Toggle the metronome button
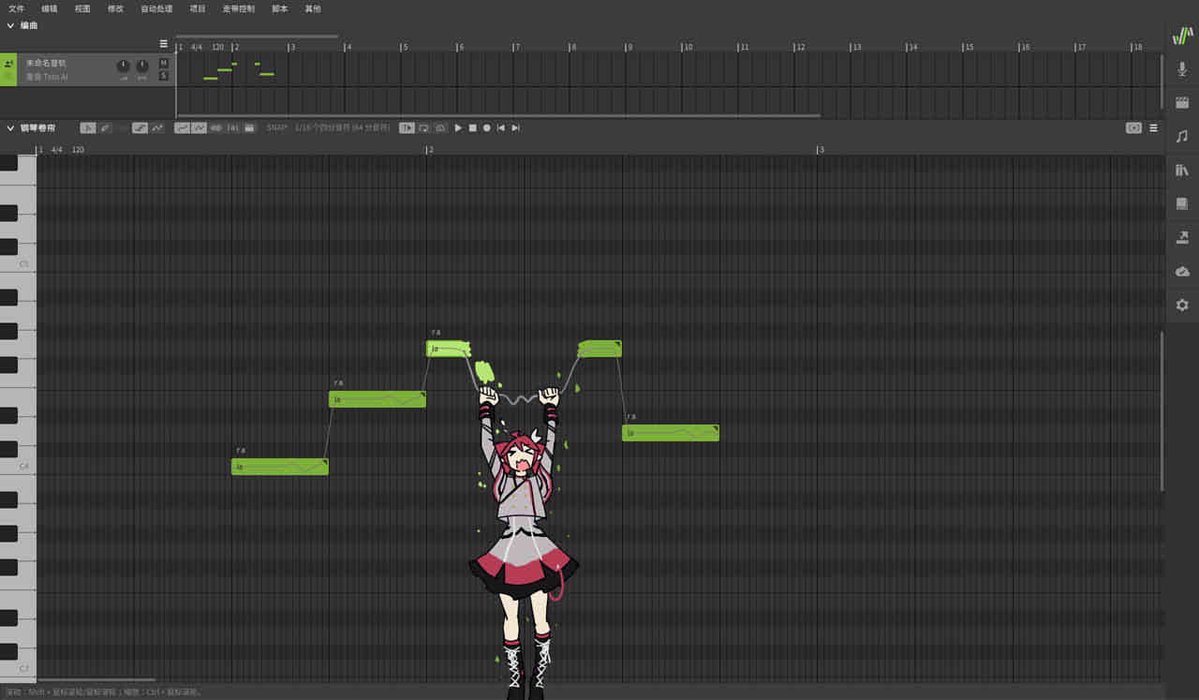This screenshot has height=700, width=1199. coord(440,128)
